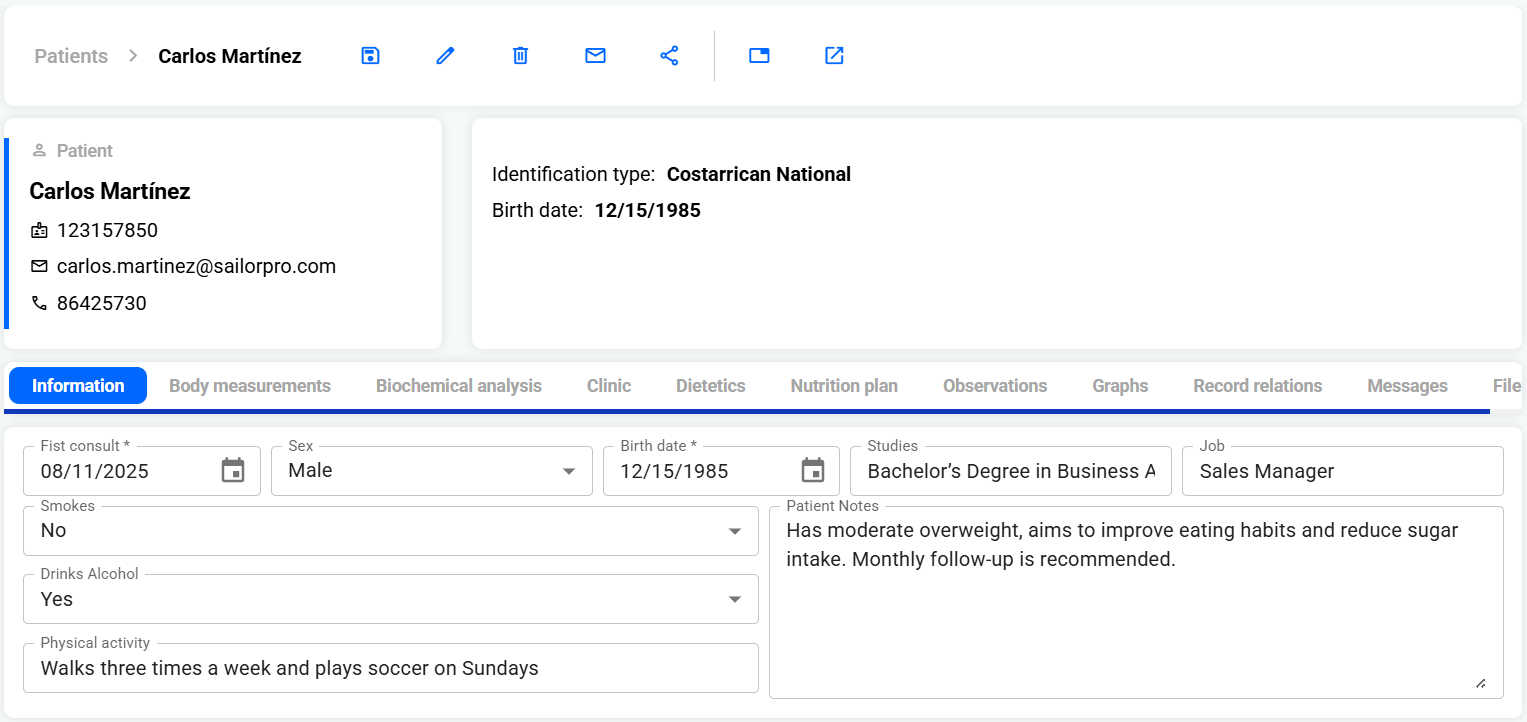Click the trash delete icon
Image resolution: width=1527 pixels, height=722 pixels.
pyautogui.click(x=520, y=56)
